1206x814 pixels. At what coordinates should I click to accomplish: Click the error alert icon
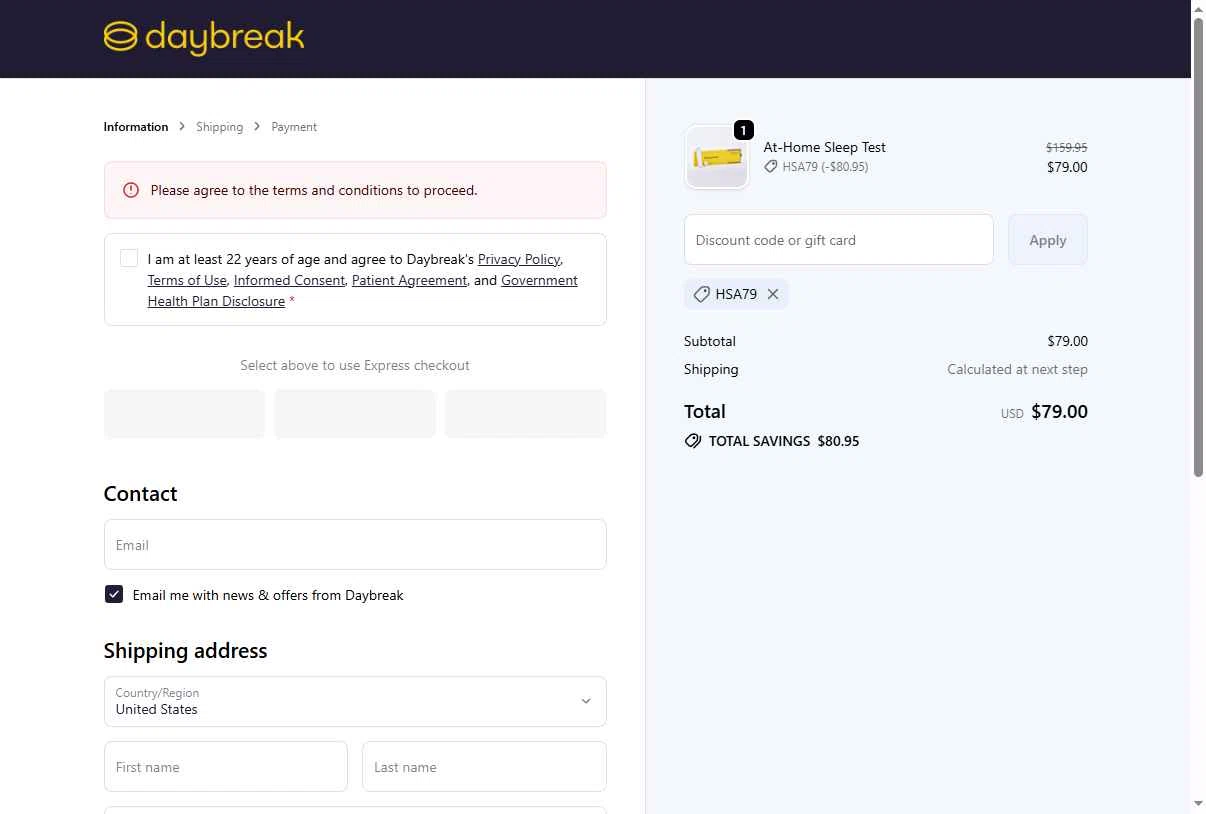[131, 190]
